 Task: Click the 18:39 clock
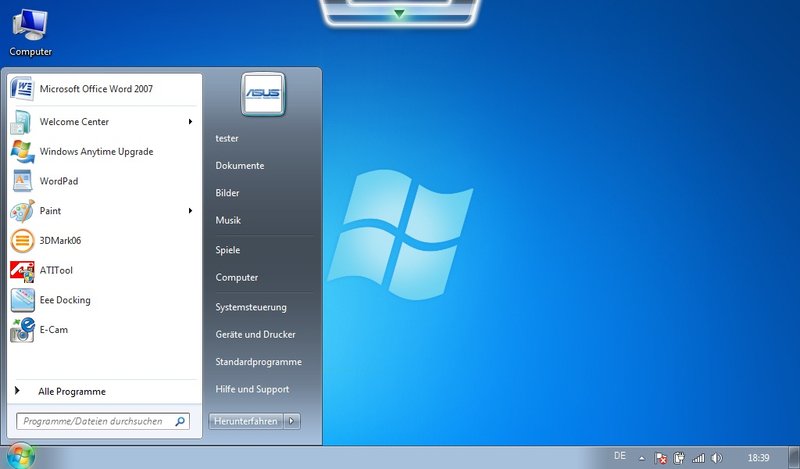(x=759, y=458)
